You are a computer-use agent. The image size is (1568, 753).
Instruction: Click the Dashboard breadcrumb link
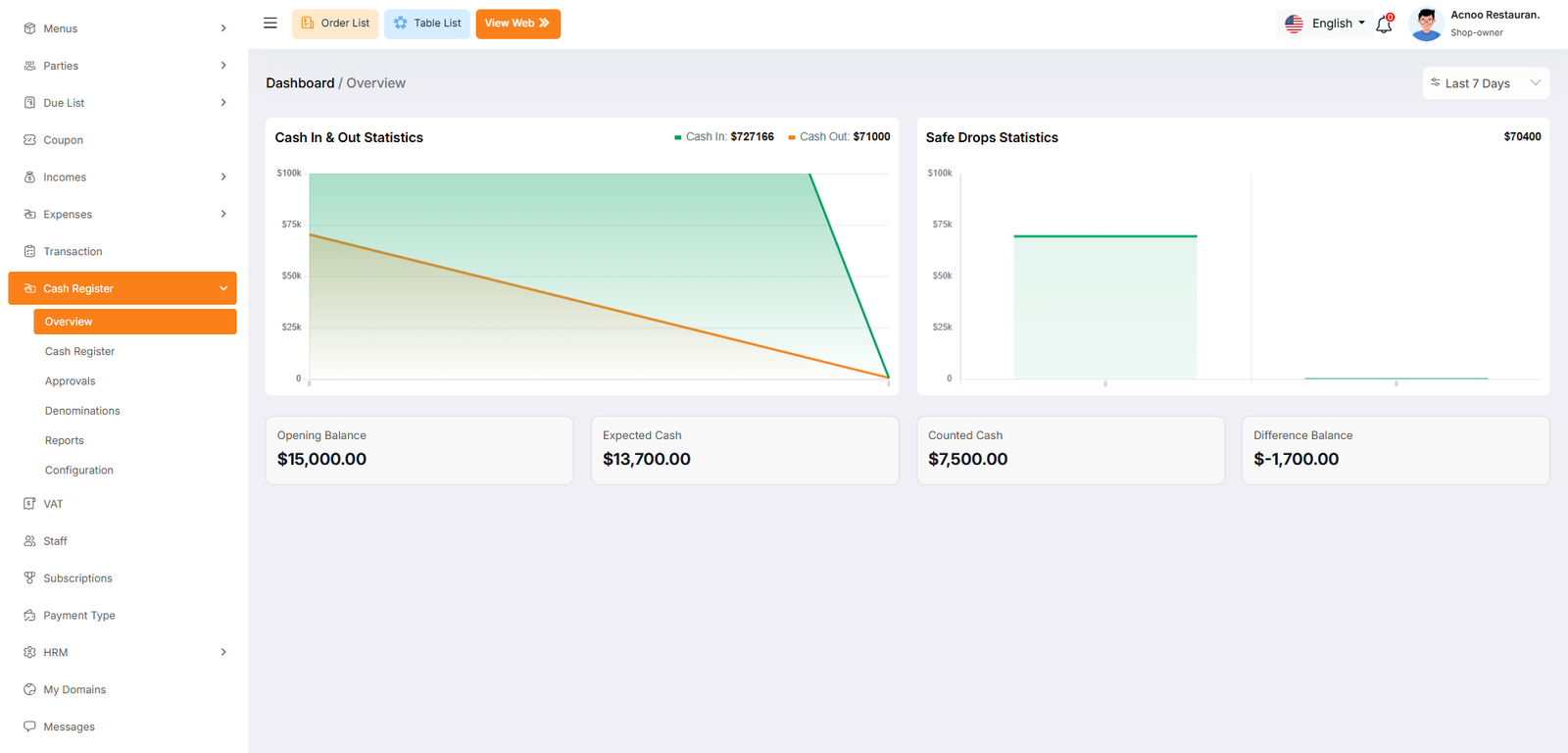tap(300, 83)
